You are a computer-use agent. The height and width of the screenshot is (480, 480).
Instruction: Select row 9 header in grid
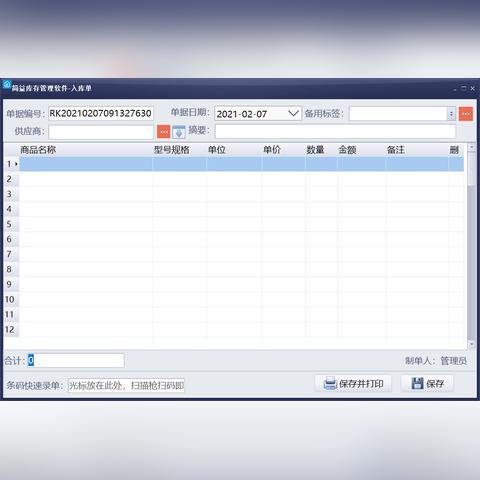[x=12, y=284]
